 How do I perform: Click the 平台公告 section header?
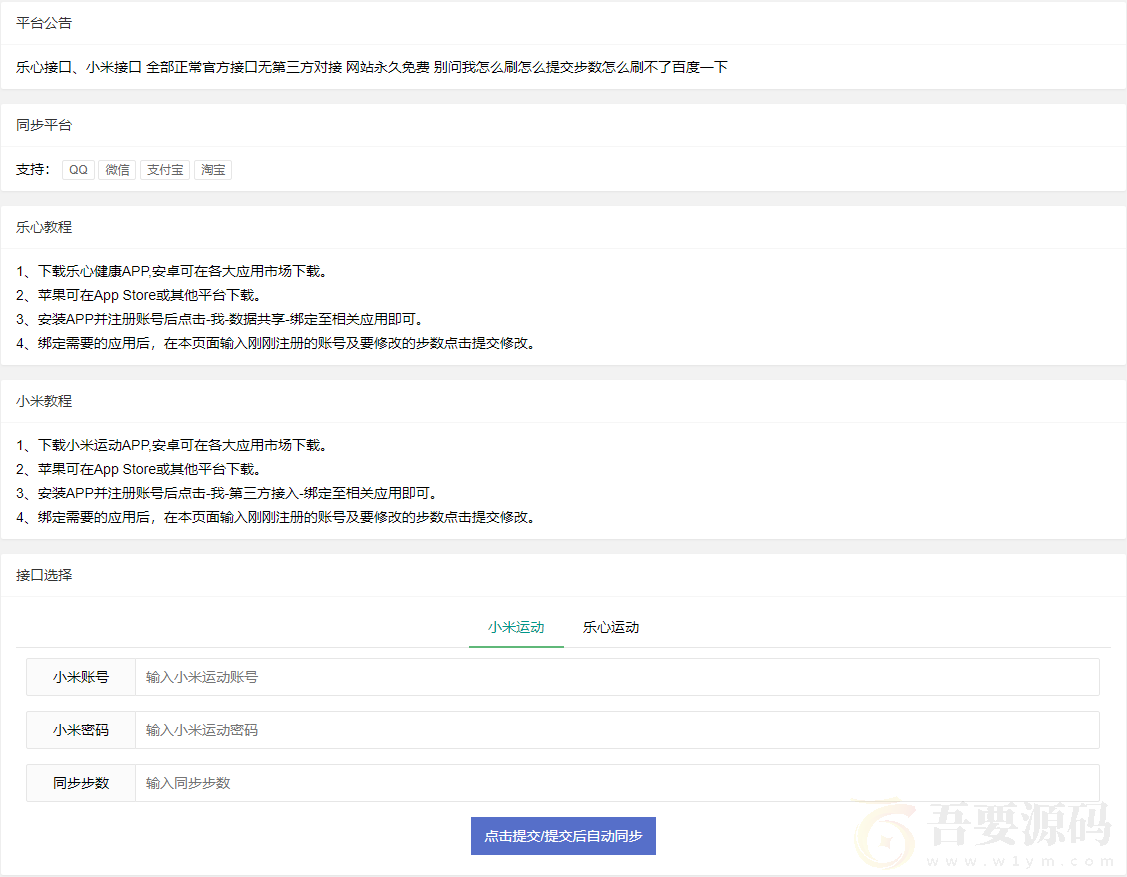(x=44, y=23)
